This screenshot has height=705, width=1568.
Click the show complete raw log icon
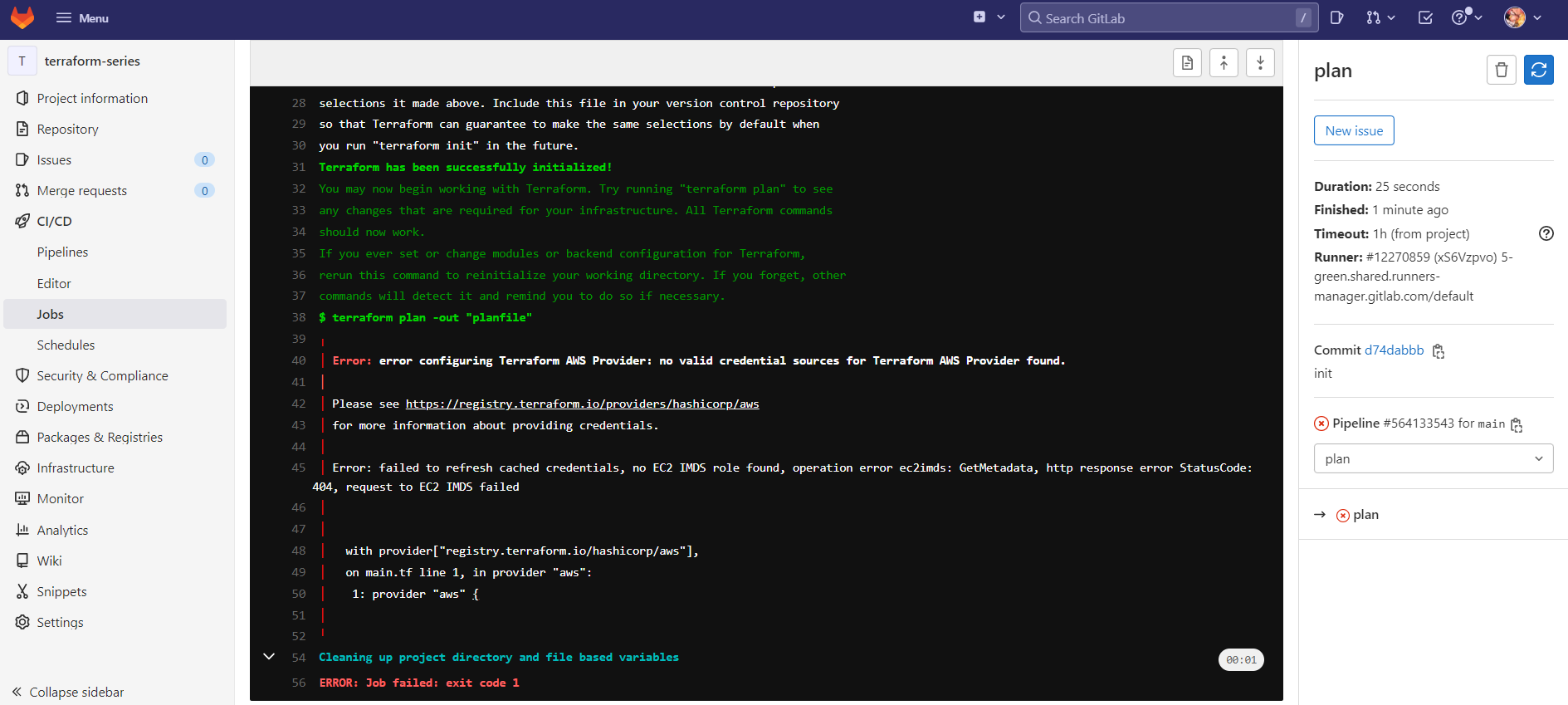1187,63
